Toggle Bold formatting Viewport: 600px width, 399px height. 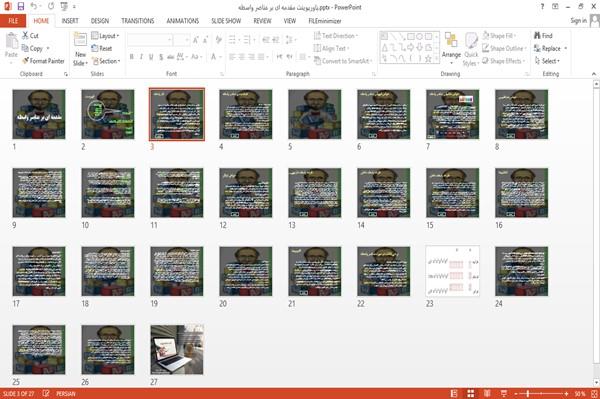(132, 57)
